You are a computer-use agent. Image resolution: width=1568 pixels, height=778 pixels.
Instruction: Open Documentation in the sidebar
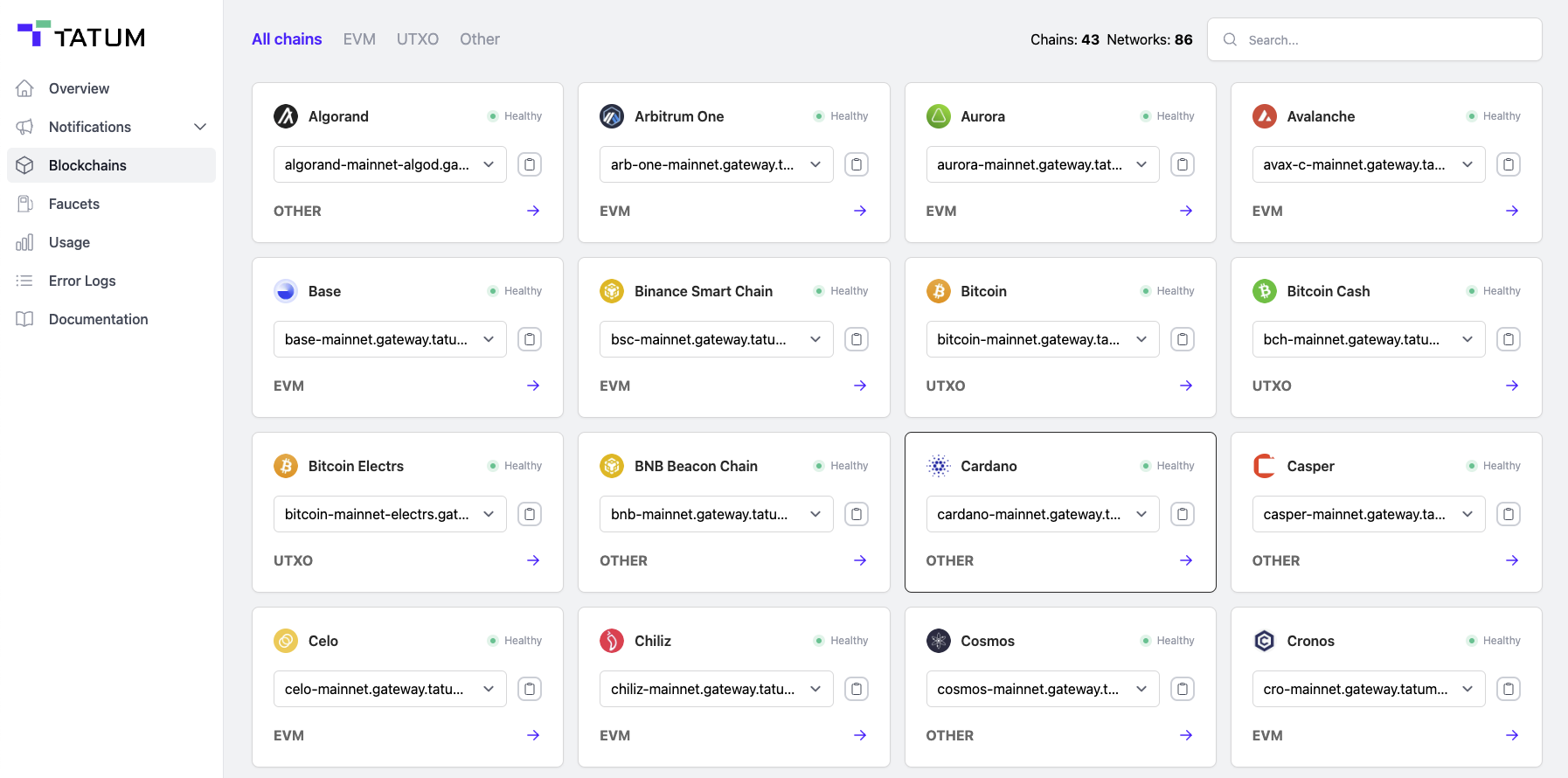(x=111, y=319)
